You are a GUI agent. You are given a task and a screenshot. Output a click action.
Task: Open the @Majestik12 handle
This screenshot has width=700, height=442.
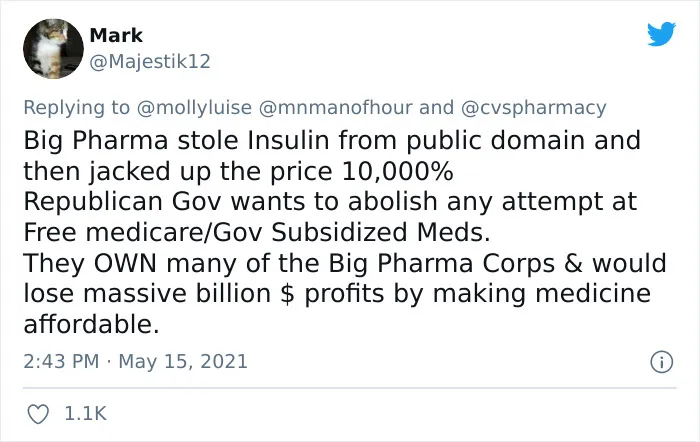pos(150,62)
